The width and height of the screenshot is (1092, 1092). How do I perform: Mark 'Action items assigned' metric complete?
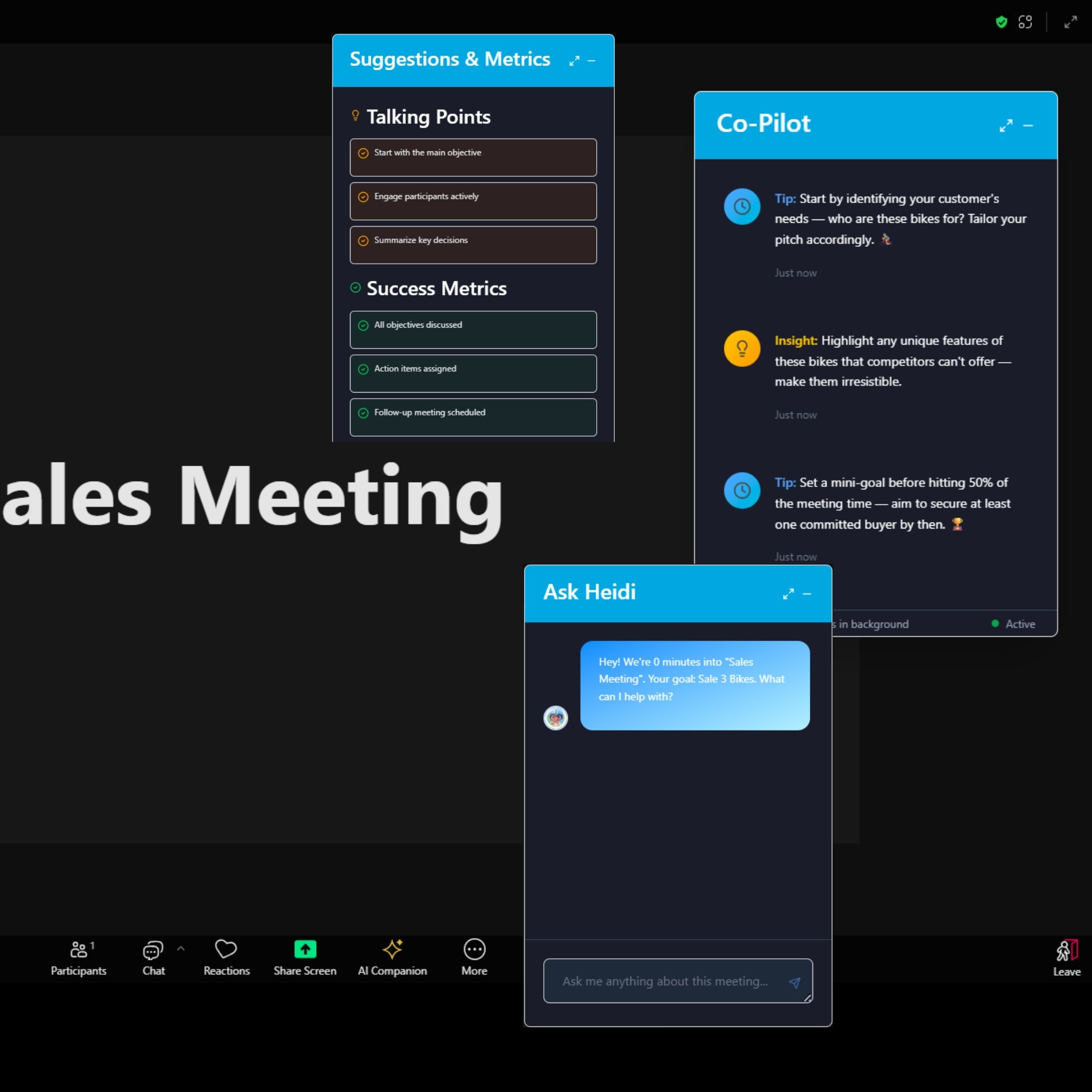coord(364,369)
